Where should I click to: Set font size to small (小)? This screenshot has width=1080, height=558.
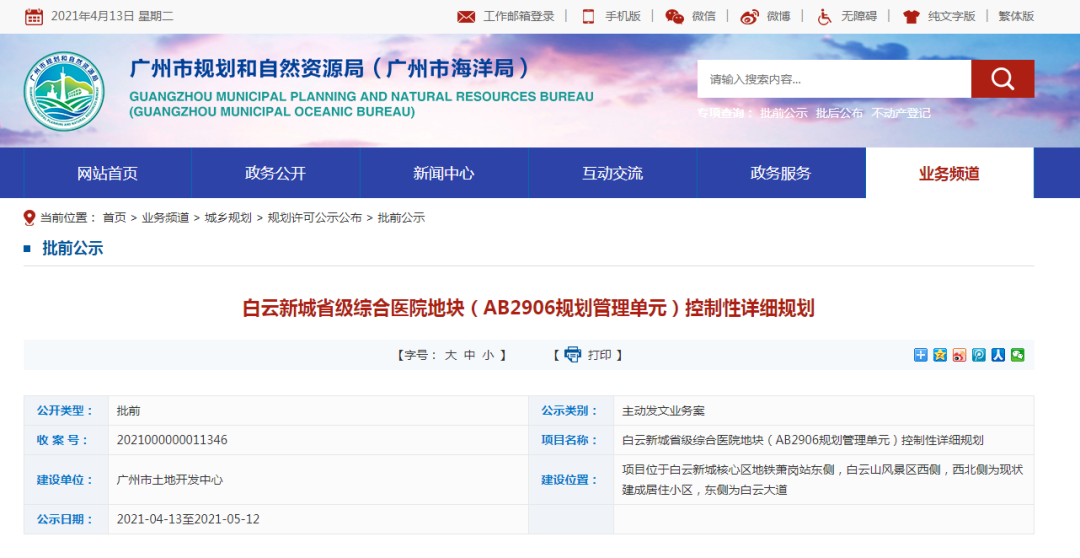(x=488, y=355)
